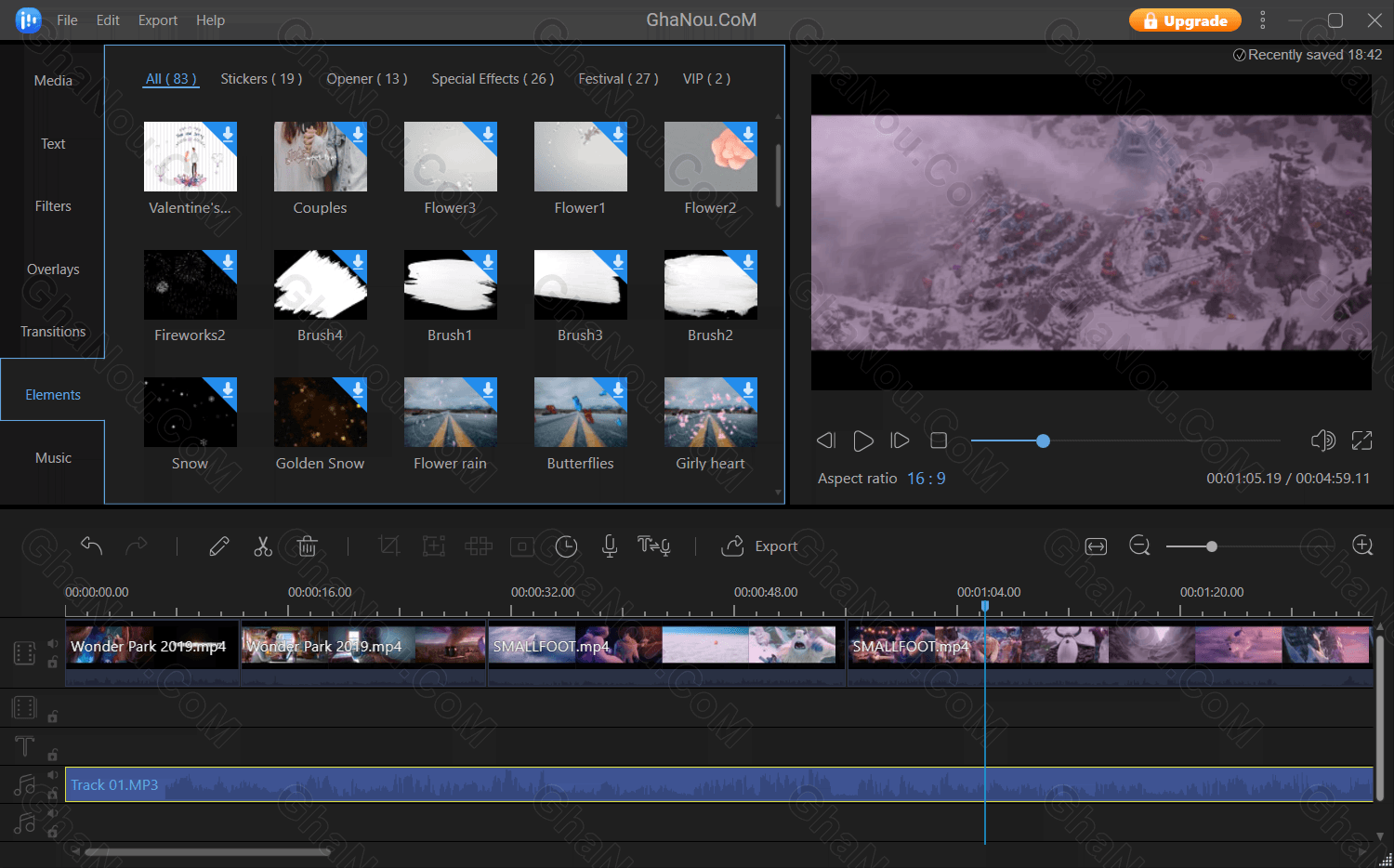Toggle lock on overlay video track

tap(53, 717)
